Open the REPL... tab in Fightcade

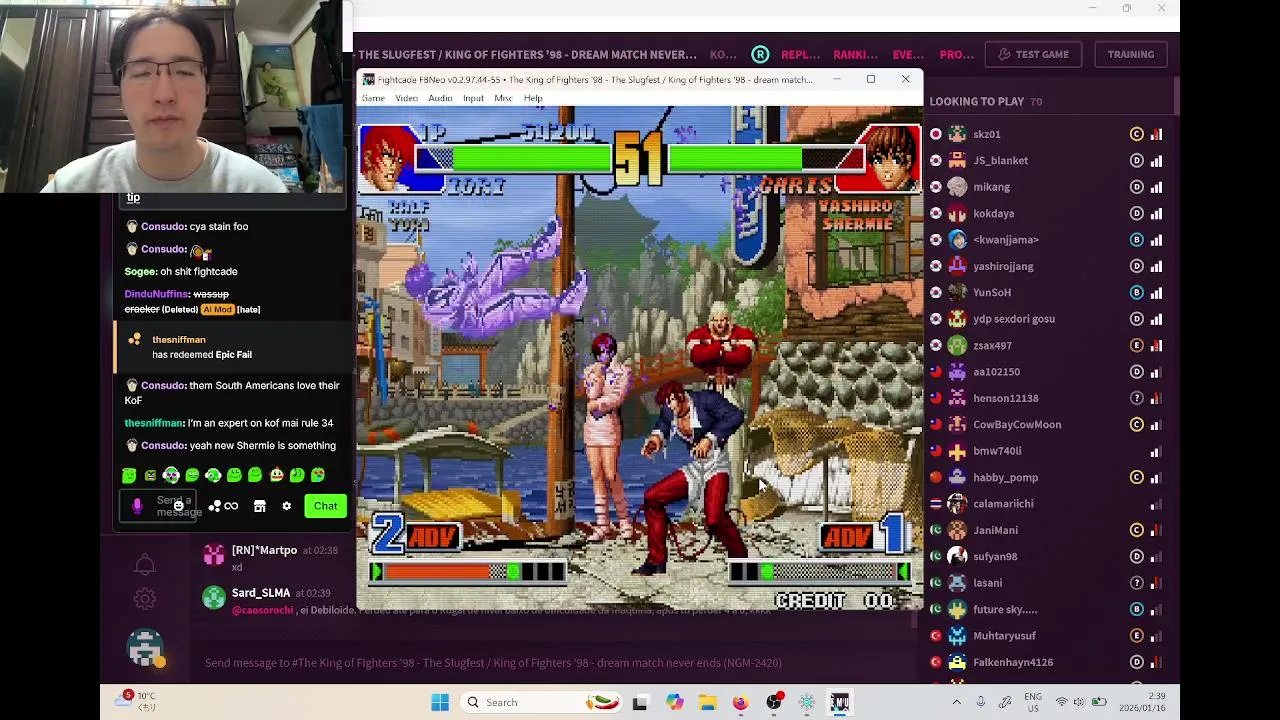click(800, 54)
